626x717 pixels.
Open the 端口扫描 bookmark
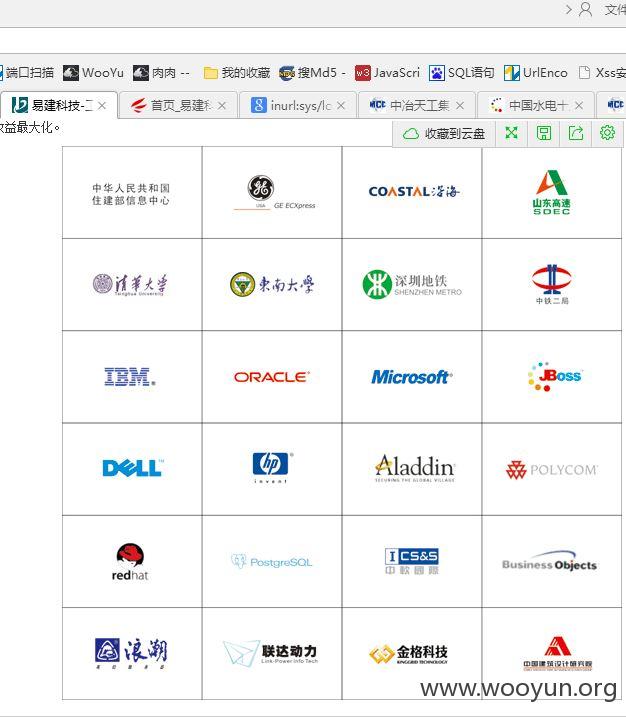coord(27,73)
